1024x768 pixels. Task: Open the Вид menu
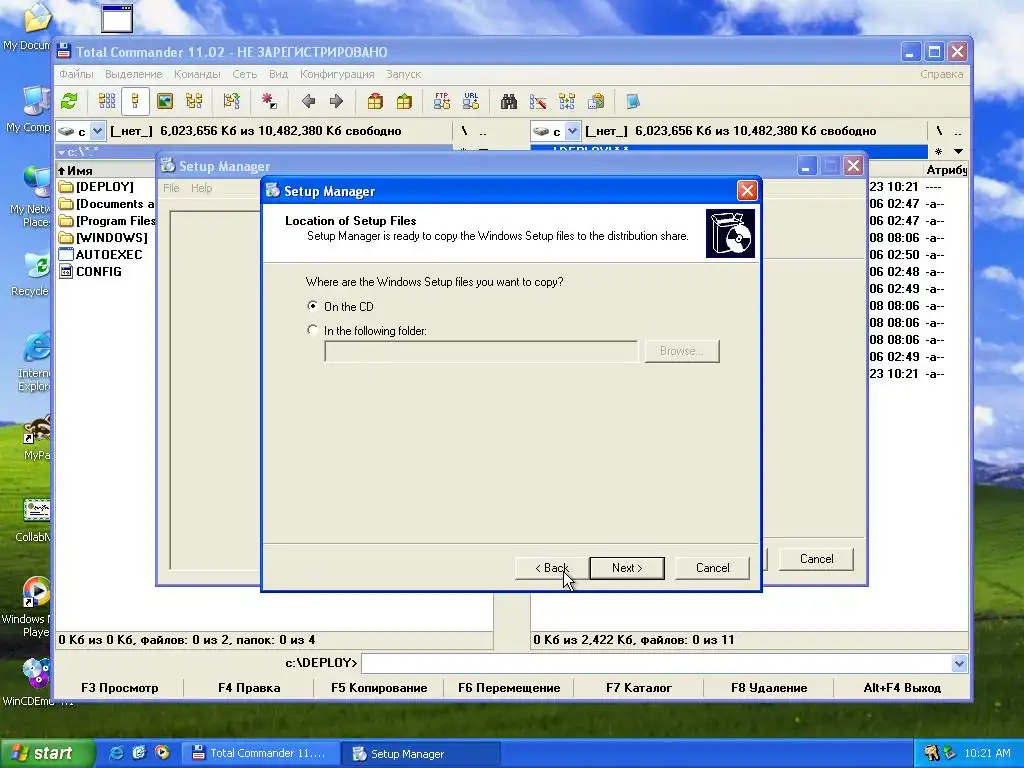(278, 74)
